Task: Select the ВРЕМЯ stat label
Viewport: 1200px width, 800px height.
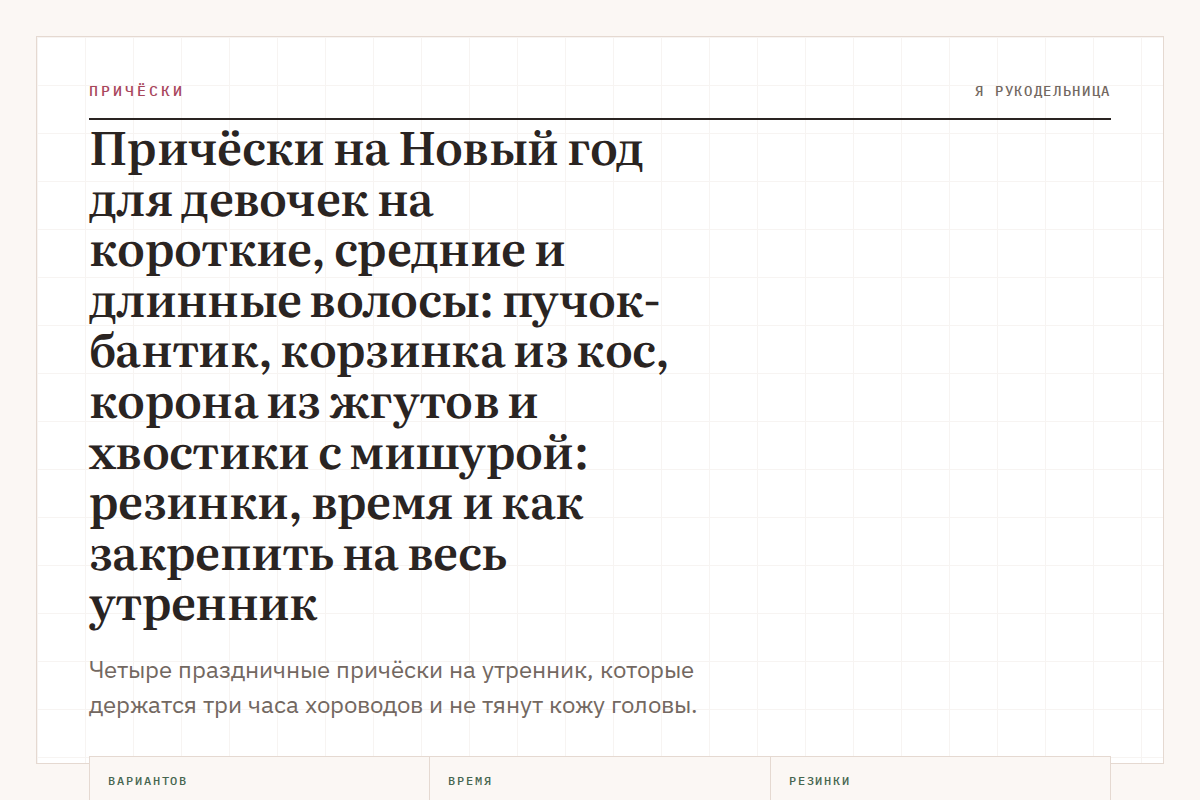Action: [470, 781]
